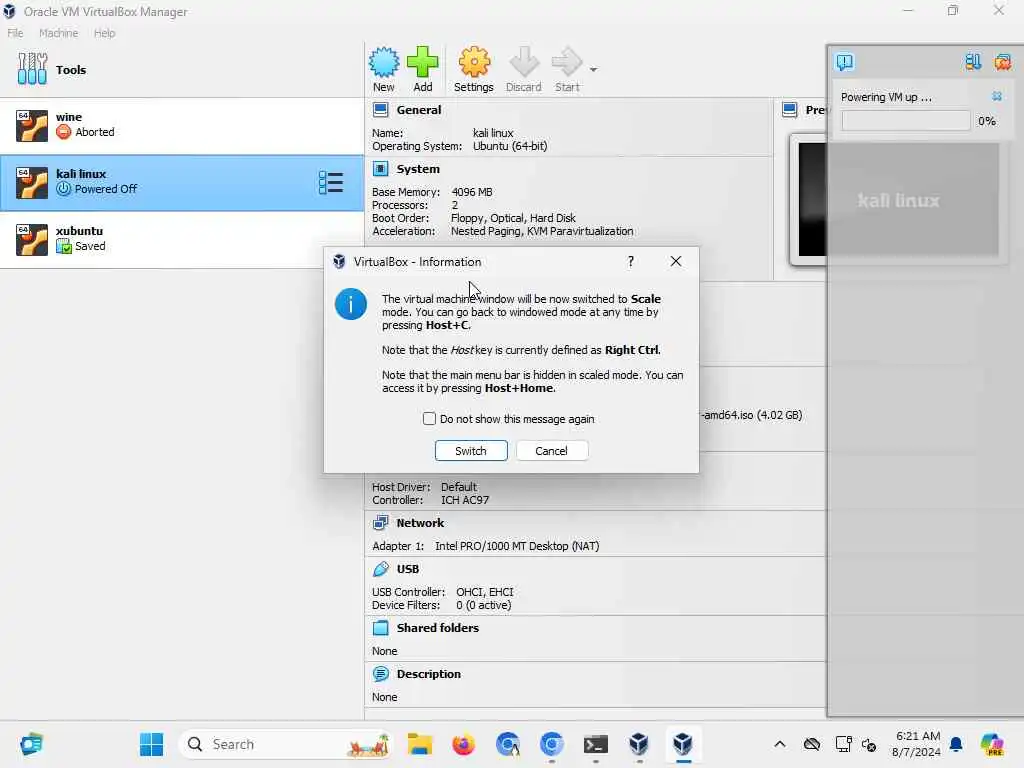The image size is (1024, 768).
Task: Click the New machine toolbar icon
Action: pos(383,69)
